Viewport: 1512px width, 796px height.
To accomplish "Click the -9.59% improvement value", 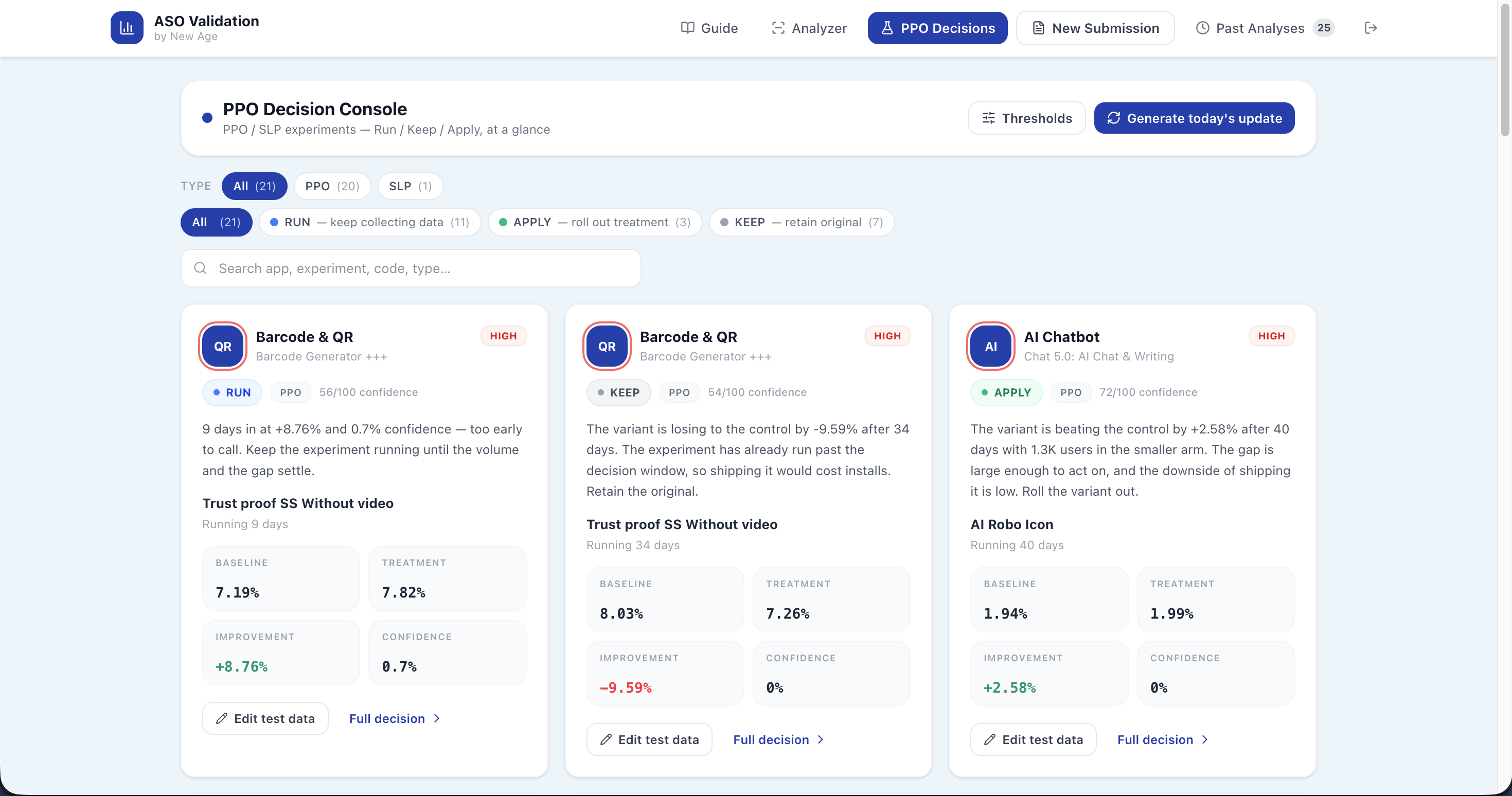I will point(626,688).
